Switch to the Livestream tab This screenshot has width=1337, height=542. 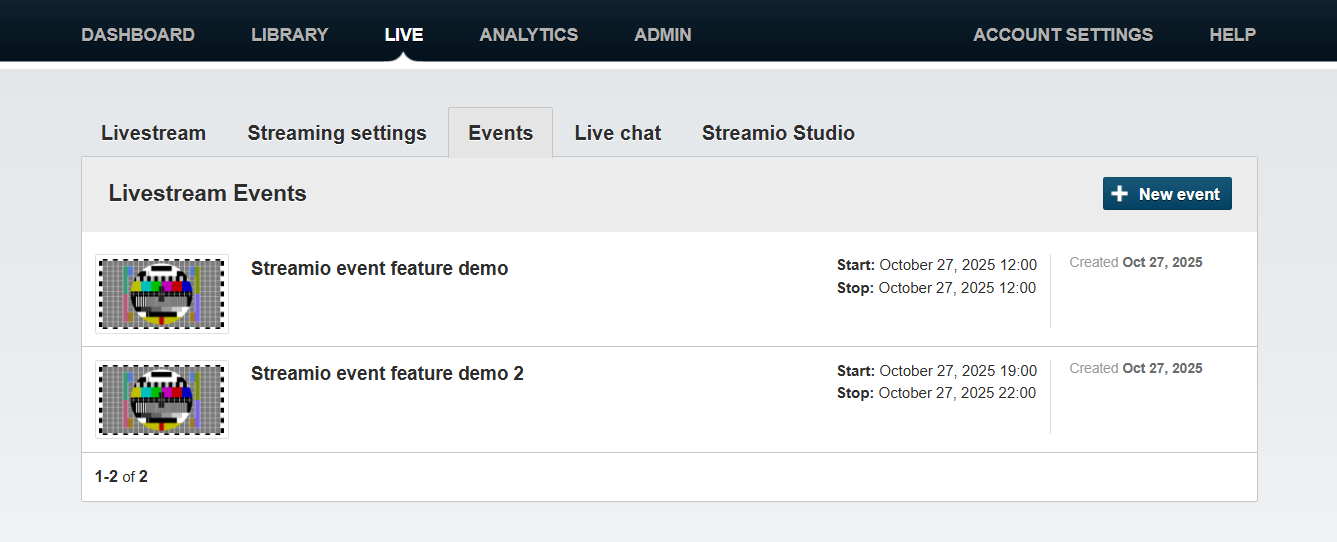click(x=153, y=133)
